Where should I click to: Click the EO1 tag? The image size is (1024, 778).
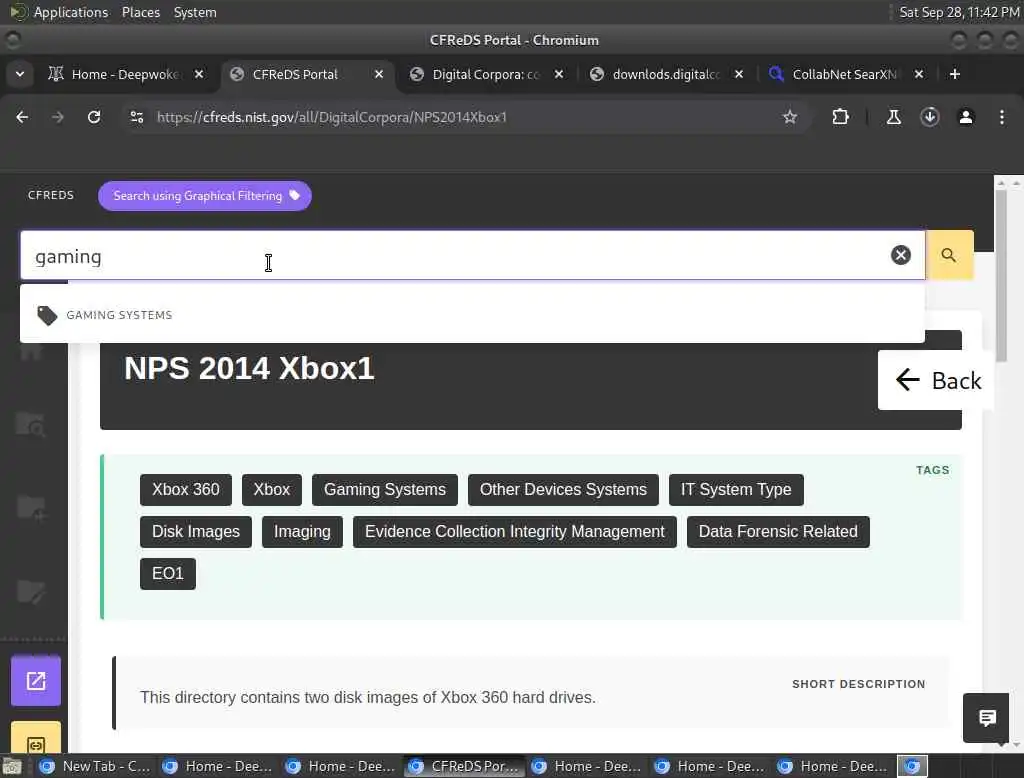168,574
